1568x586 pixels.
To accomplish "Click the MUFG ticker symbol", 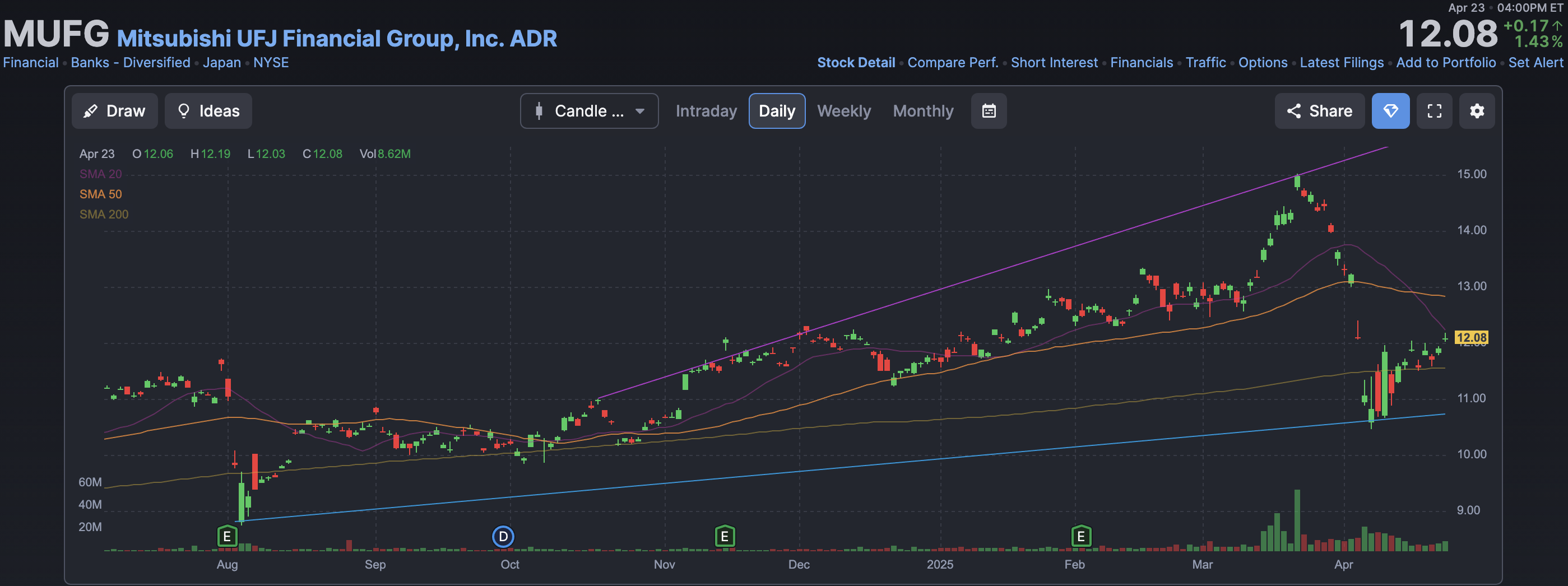I will click(56, 34).
